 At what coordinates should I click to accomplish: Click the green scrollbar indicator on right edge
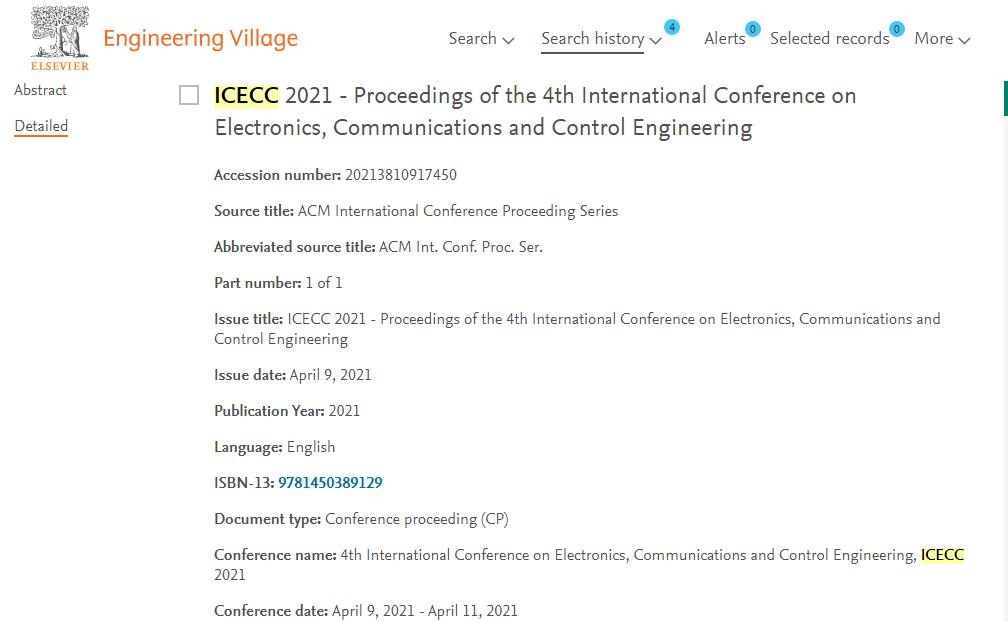pos(1005,98)
